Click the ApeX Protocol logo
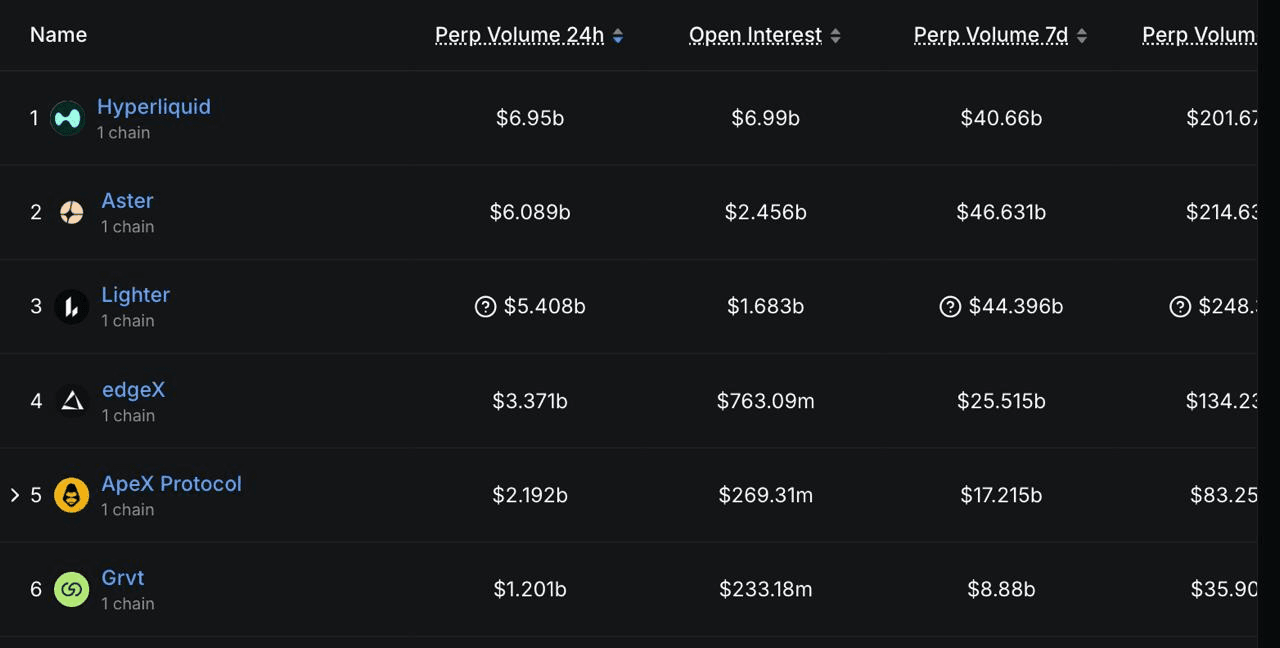The width and height of the screenshot is (1280, 648). click(x=71, y=495)
